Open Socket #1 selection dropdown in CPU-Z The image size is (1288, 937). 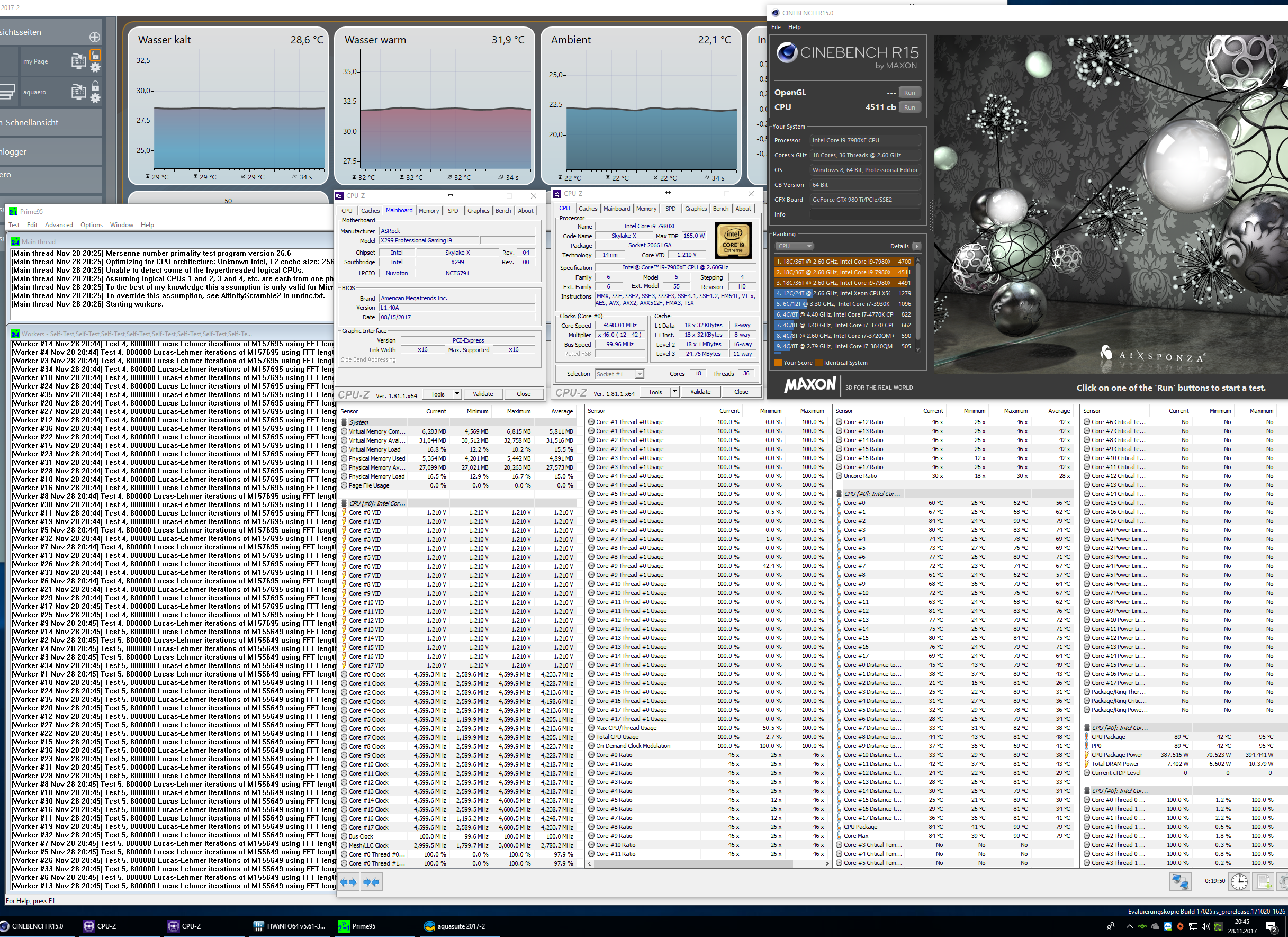tap(619, 374)
